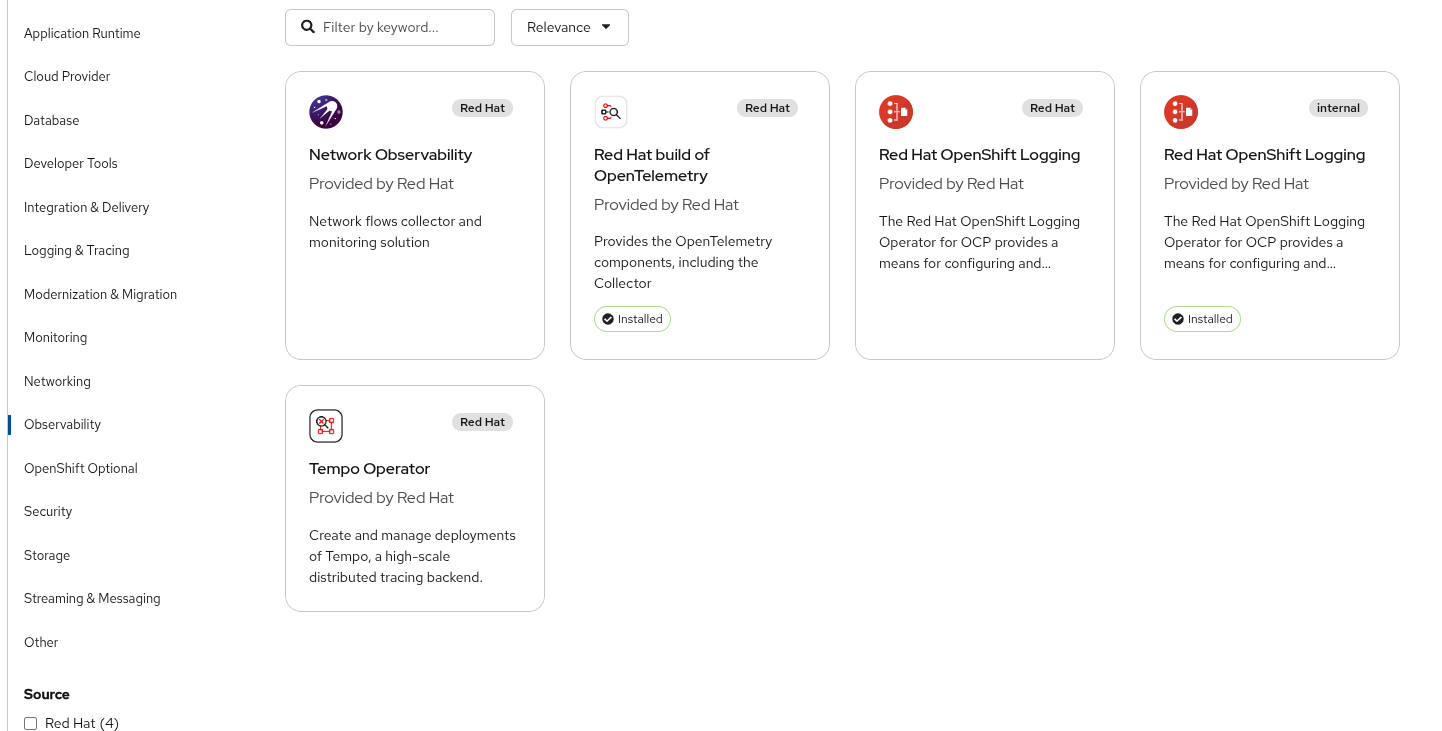The width and height of the screenshot is (1442, 731).
Task: Click the Installed checkmark on OpenTelemetry tile
Action: click(x=607, y=319)
